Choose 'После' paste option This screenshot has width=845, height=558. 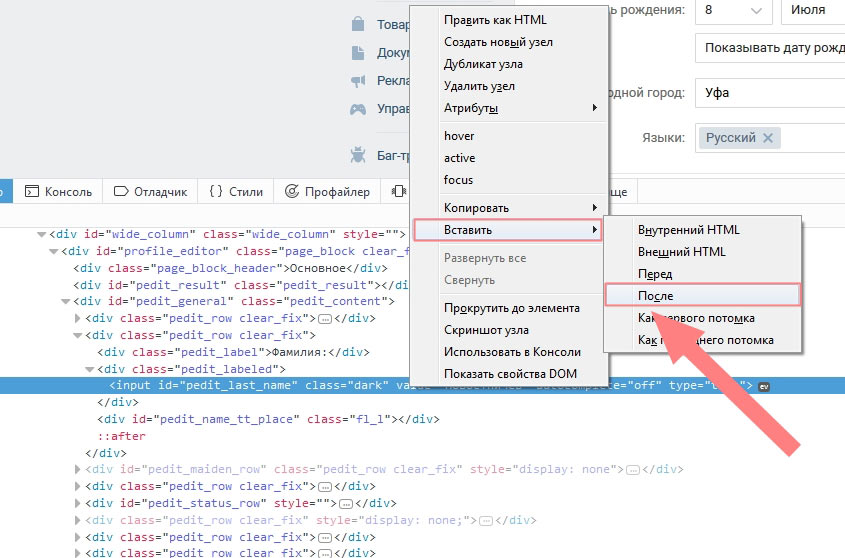pyautogui.click(x=702, y=295)
